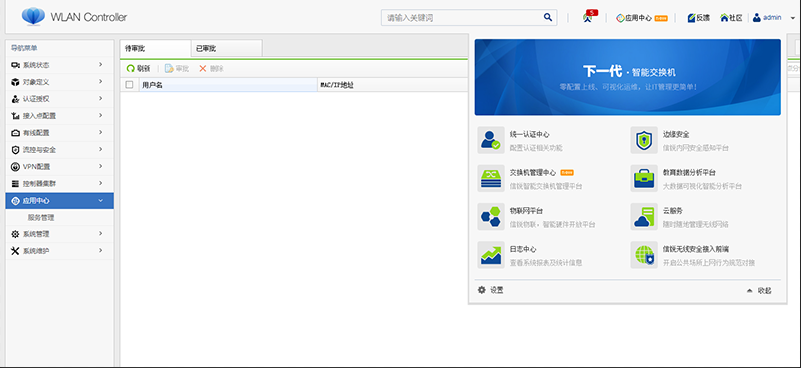Open the 信锐无线安全接入前端 globe icon
Image resolution: width=801 pixels, height=368 pixels.
(x=644, y=255)
